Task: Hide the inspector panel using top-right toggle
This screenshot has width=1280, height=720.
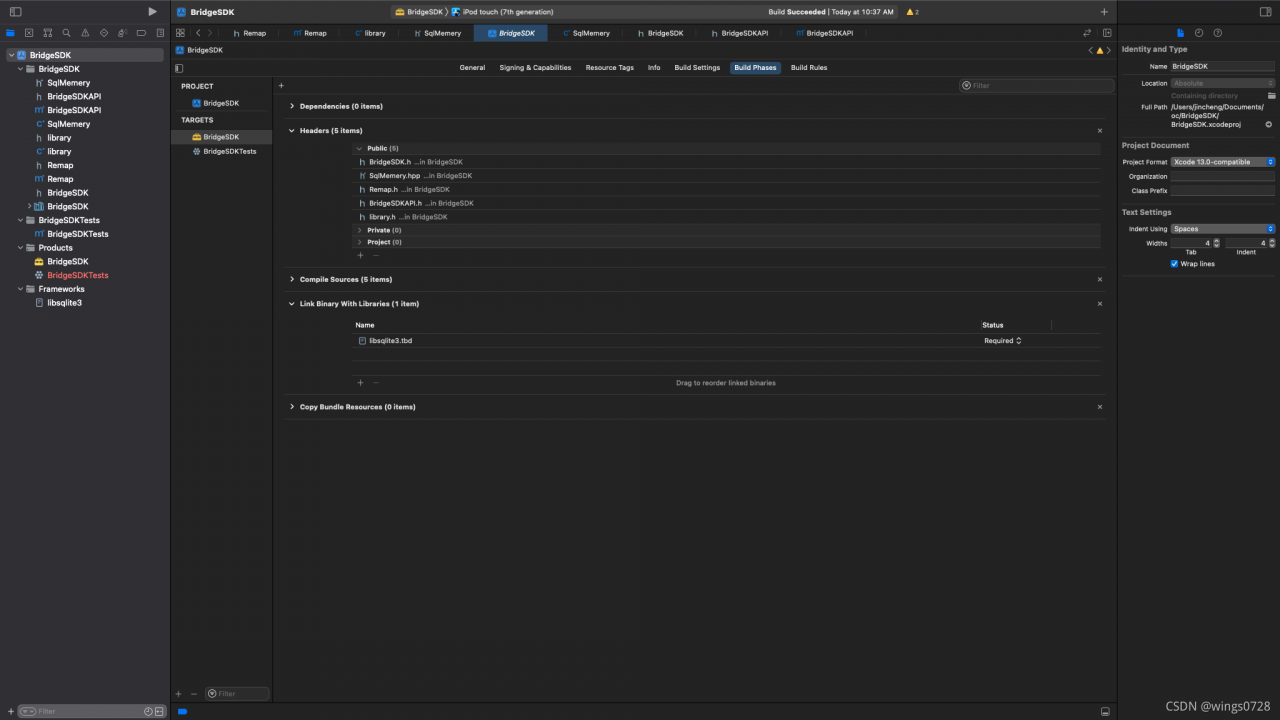Action: coord(1265,12)
